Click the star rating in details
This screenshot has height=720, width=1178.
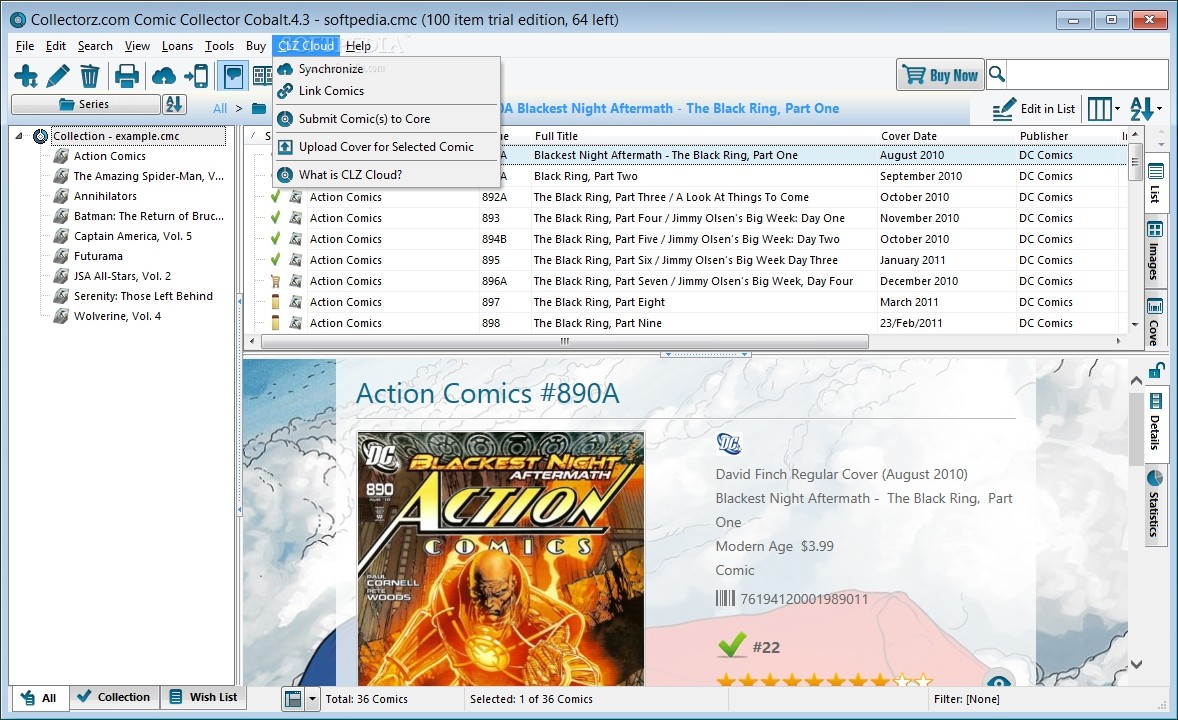click(x=824, y=681)
